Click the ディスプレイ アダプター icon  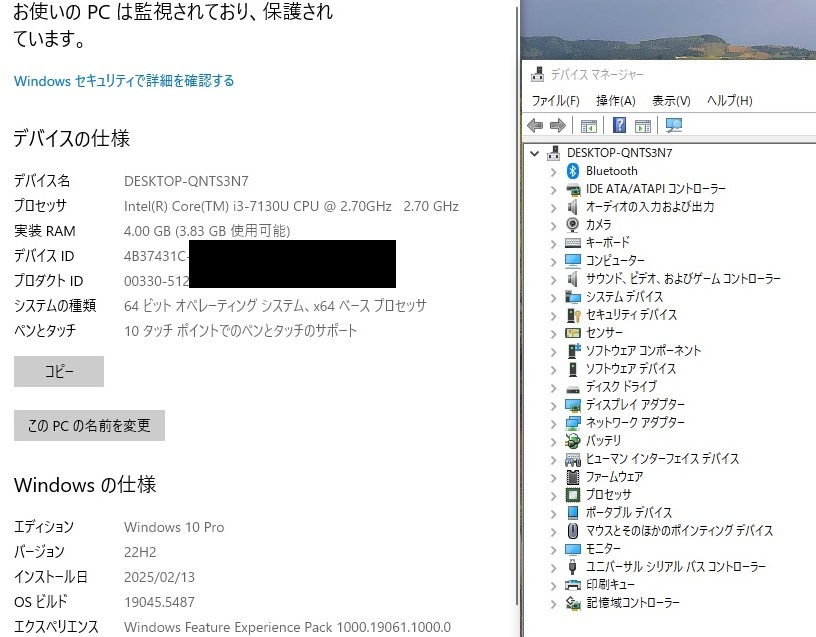[x=572, y=405]
